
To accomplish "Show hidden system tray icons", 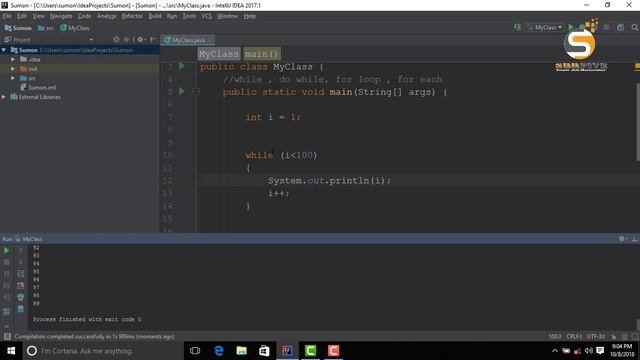I will pyautogui.click(x=555, y=351).
